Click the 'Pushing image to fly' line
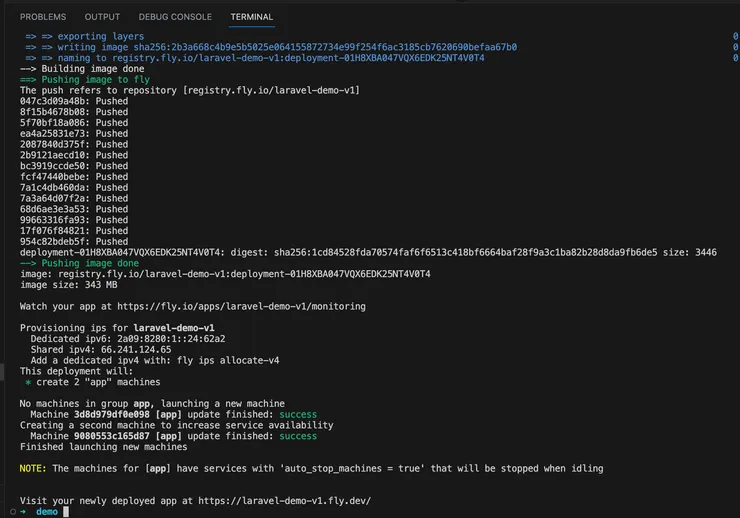 85,80
